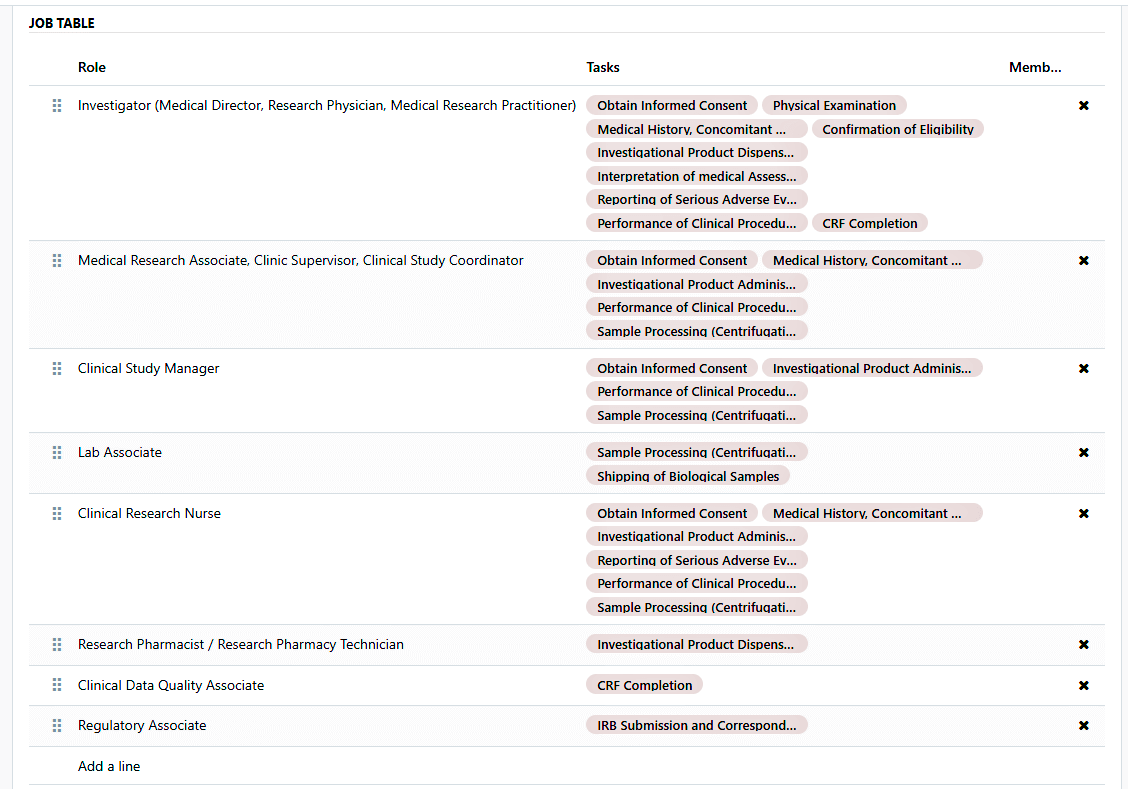
Task: Select the Obtain Informed Consent tag
Action: click(x=671, y=105)
